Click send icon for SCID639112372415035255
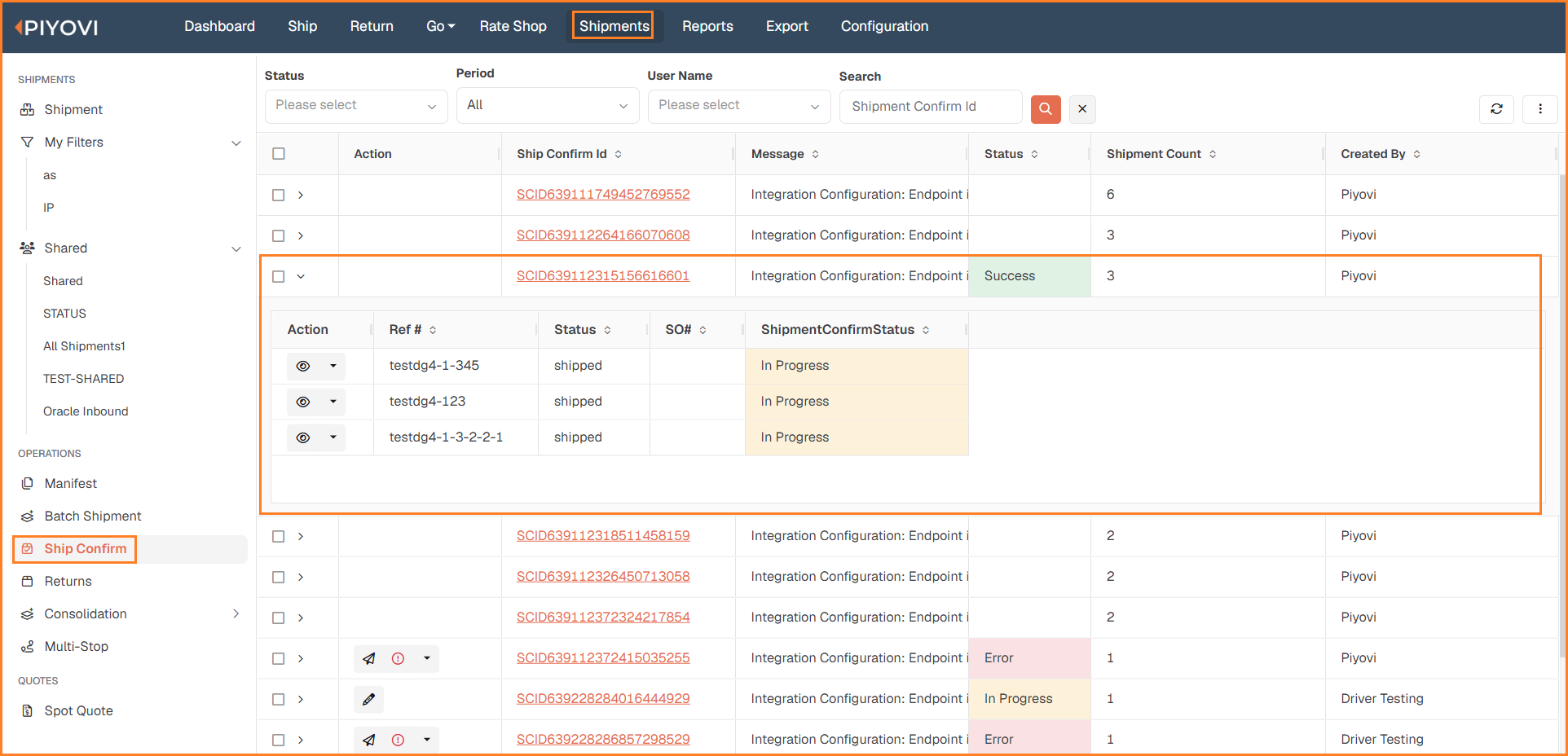Viewport: 1568px width, 756px height. (x=369, y=658)
